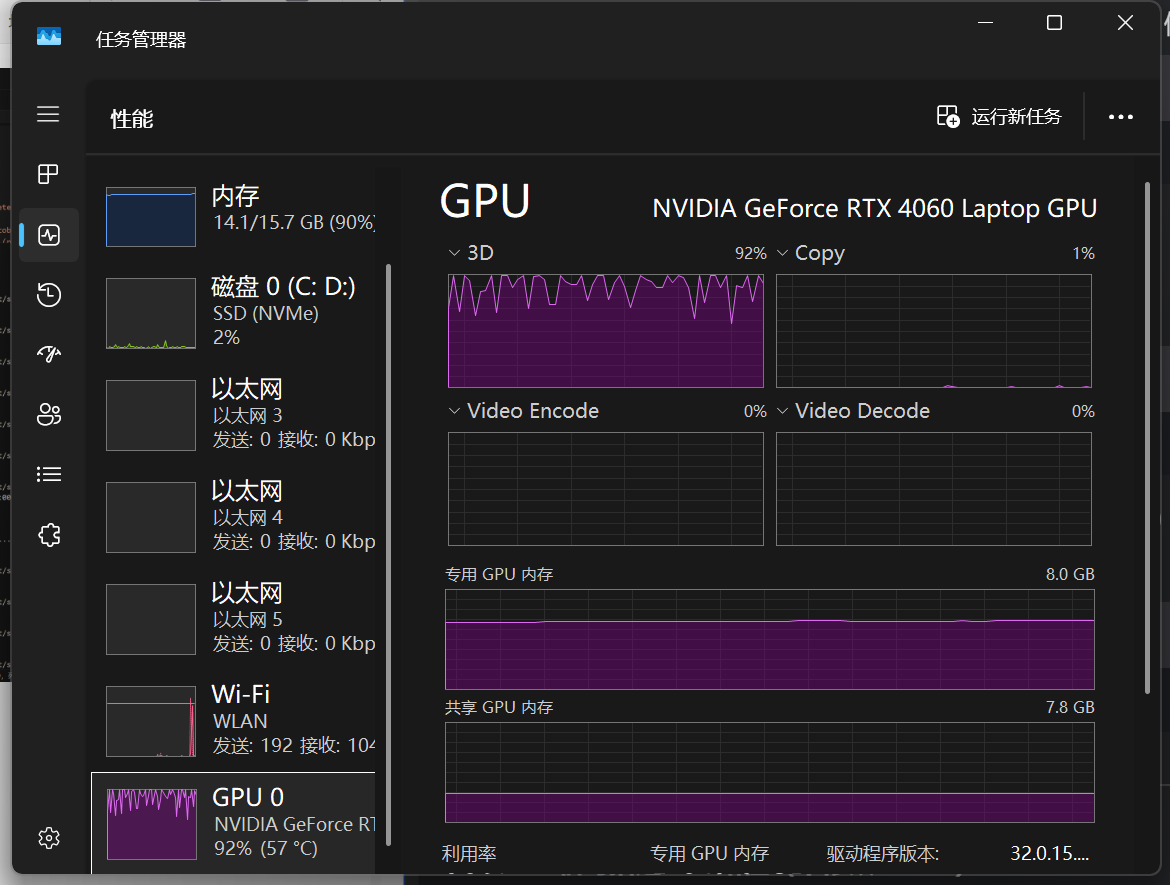
Task: Click the 92% 3D usage value
Action: (x=751, y=253)
